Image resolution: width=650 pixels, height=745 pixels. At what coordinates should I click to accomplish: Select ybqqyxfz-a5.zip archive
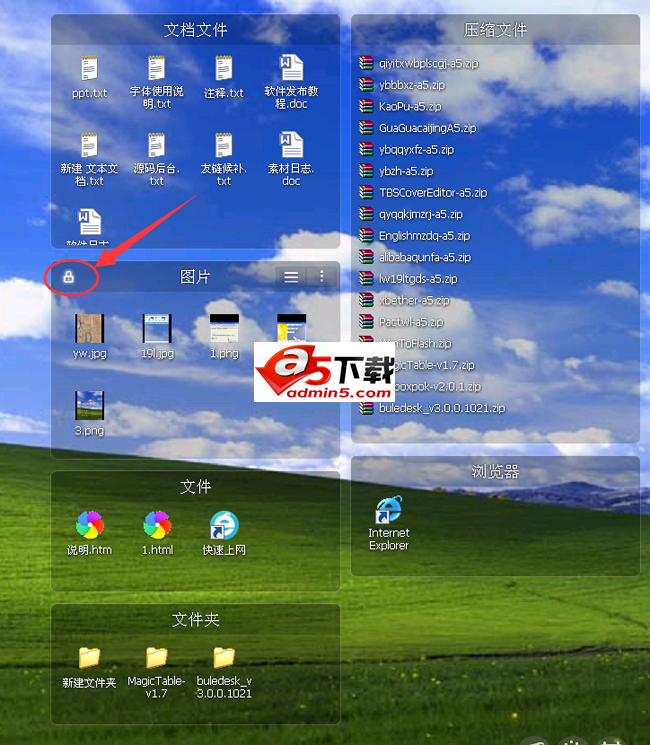click(x=406, y=149)
